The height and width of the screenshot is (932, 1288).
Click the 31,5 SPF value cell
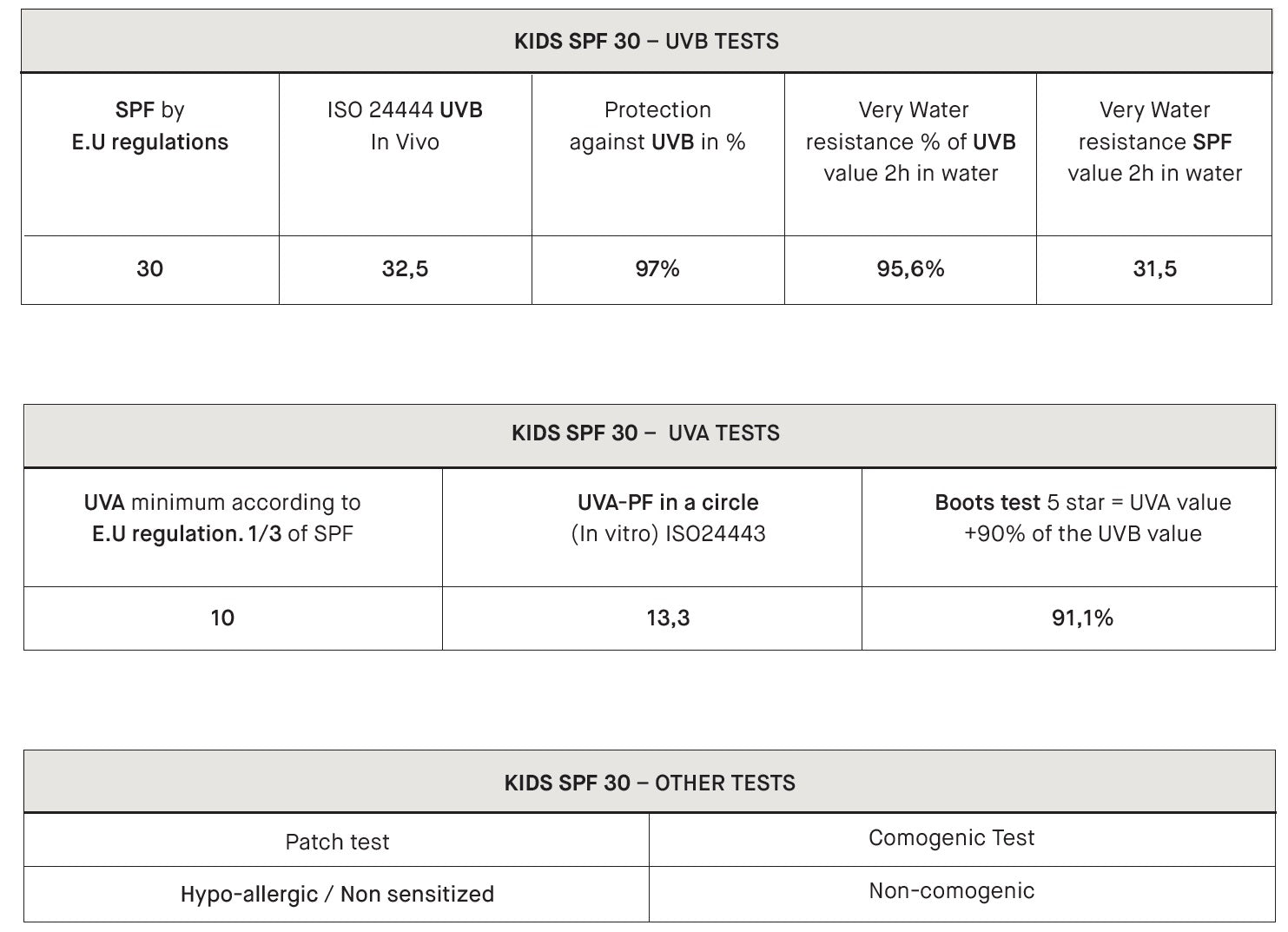(1154, 269)
